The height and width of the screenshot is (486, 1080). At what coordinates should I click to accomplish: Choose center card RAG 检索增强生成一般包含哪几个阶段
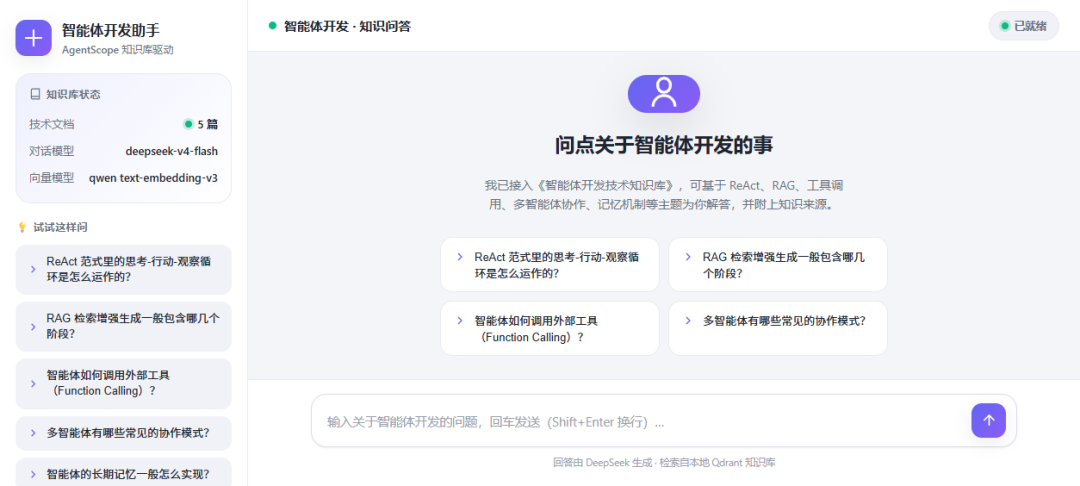click(778, 264)
